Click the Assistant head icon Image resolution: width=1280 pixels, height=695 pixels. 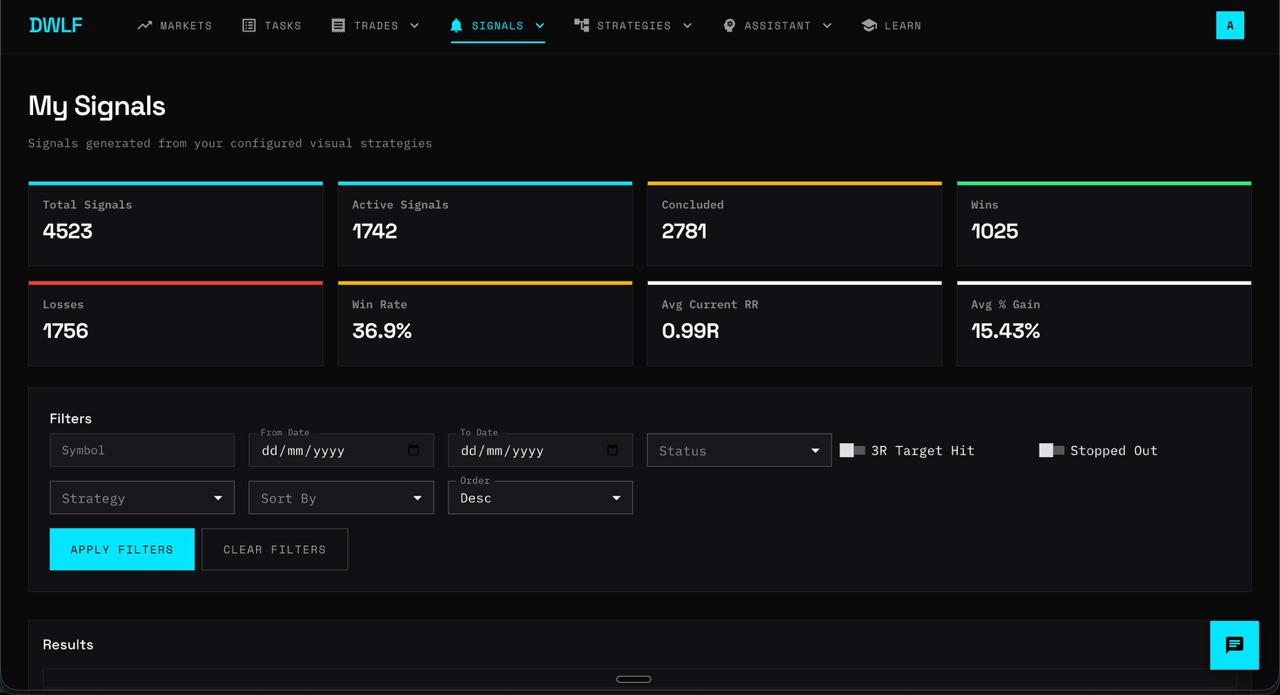(x=729, y=25)
